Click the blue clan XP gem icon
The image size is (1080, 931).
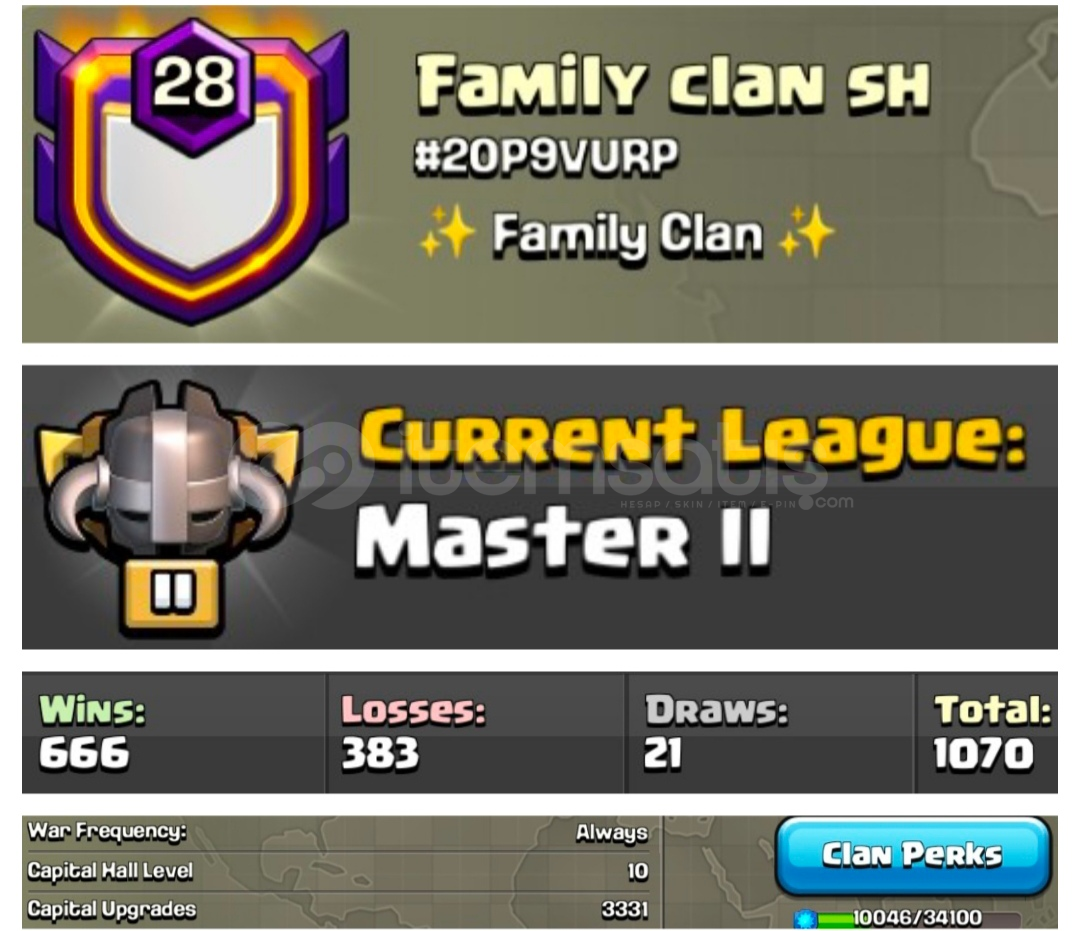(x=804, y=918)
